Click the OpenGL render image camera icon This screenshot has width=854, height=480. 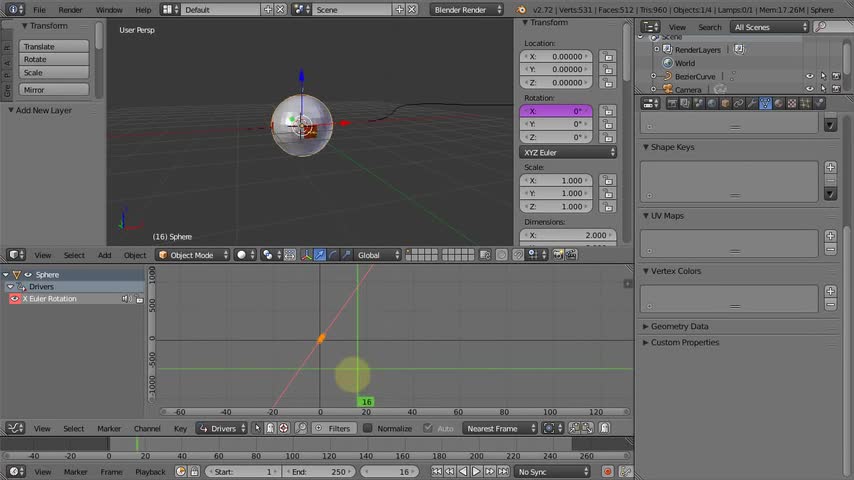(558, 255)
